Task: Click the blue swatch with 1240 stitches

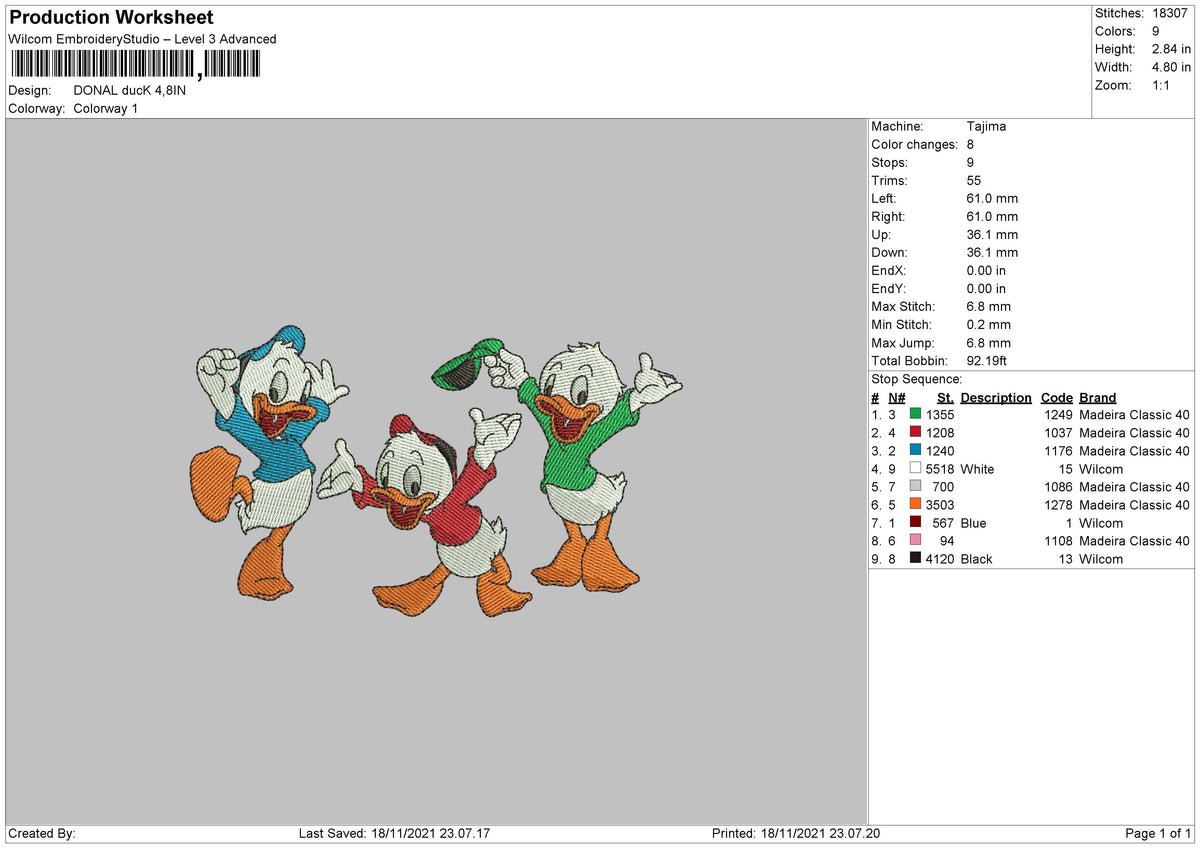Action: click(x=915, y=450)
